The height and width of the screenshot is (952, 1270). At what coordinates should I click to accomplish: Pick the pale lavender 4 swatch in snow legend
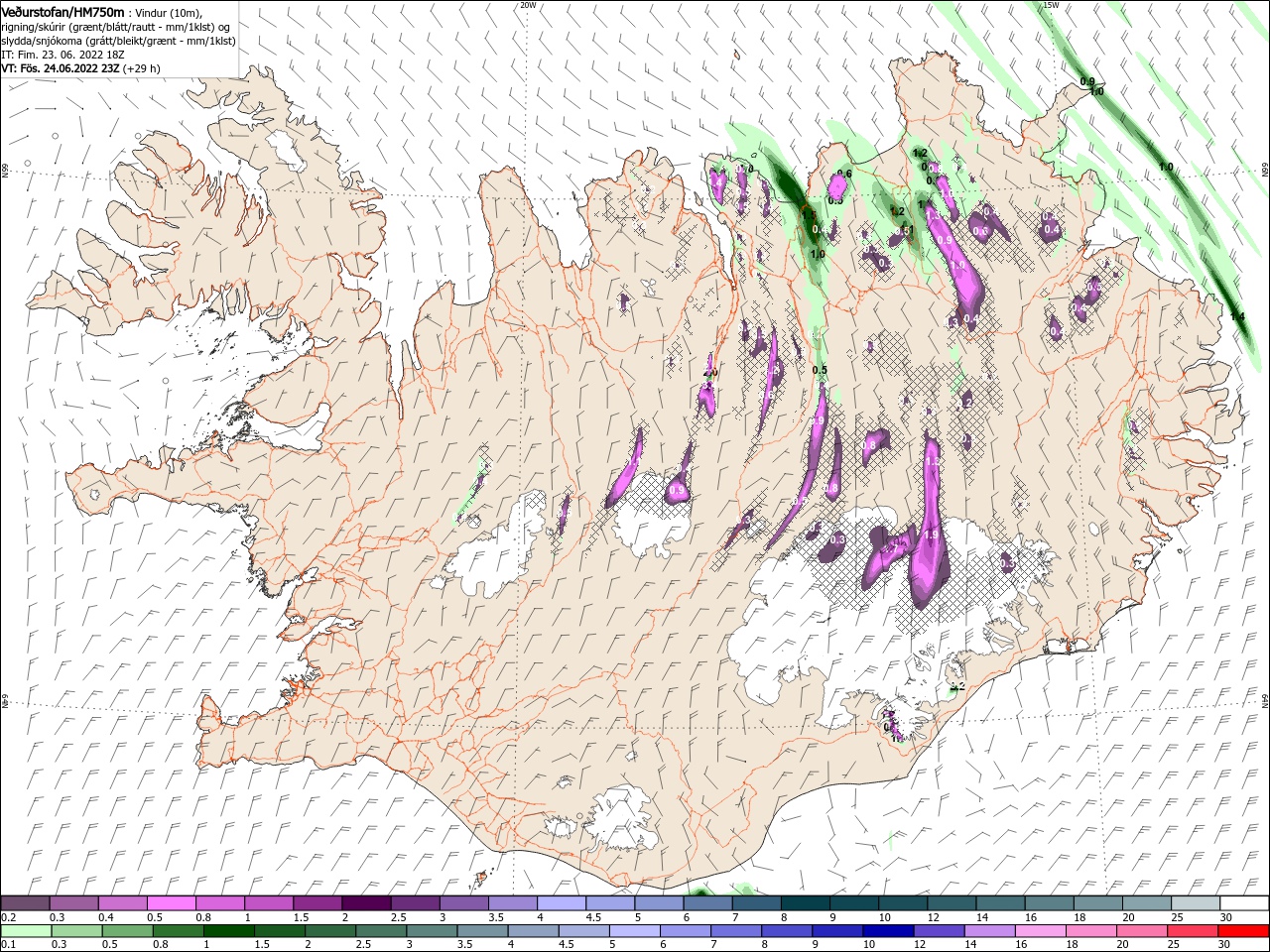tap(561, 903)
